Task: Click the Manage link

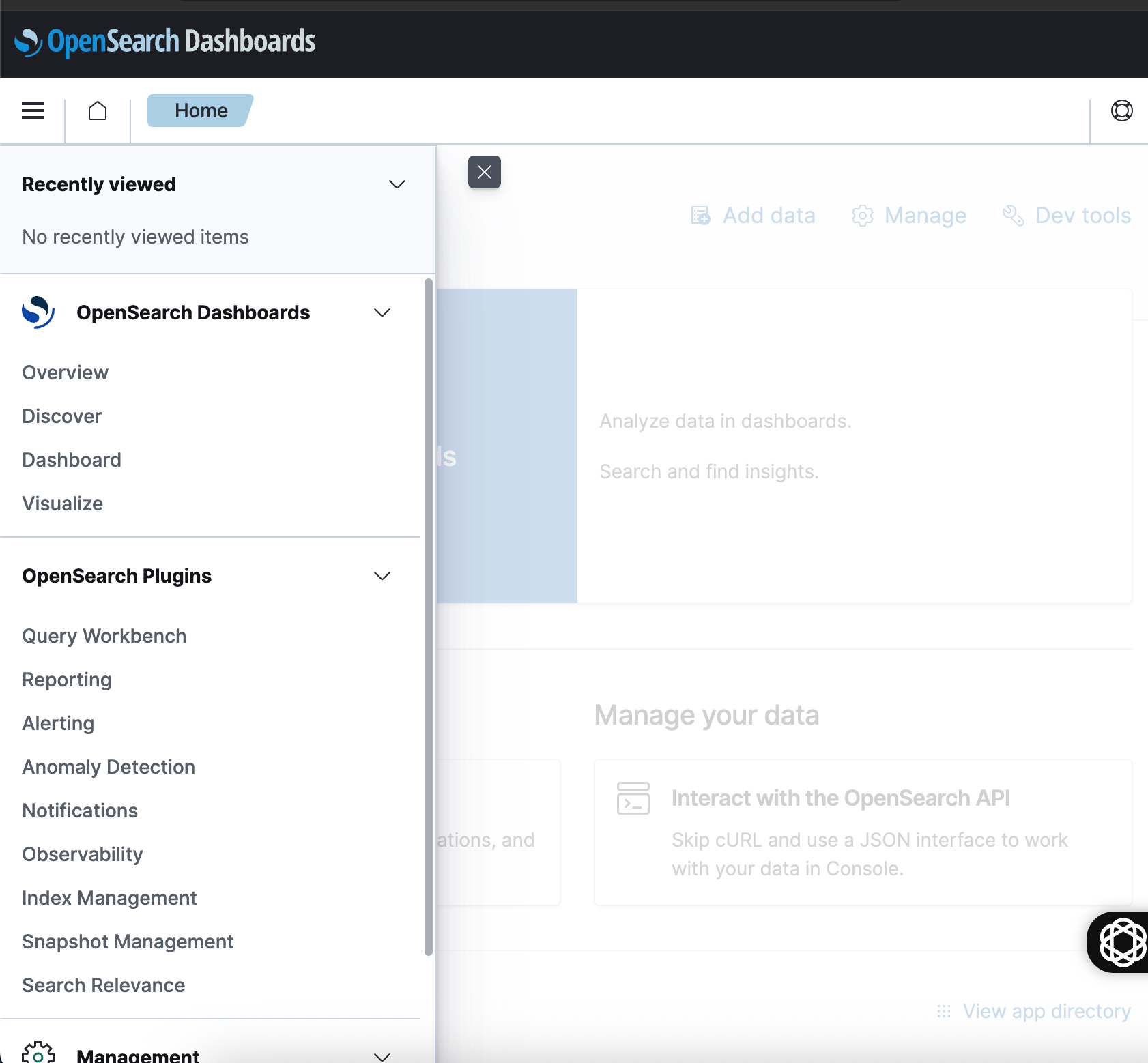Action: coord(910,216)
